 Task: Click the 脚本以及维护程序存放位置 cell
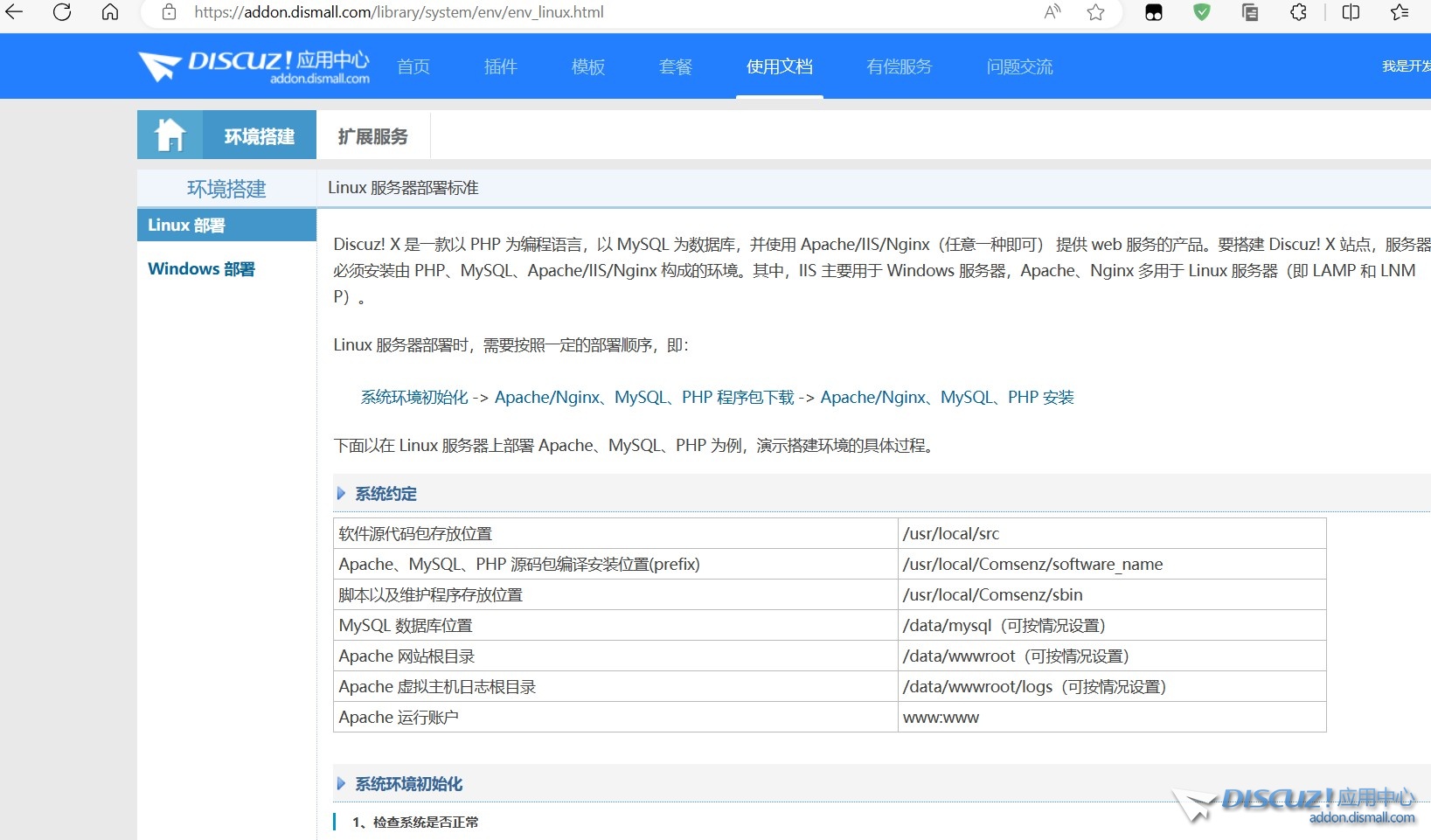tap(615, 594)
